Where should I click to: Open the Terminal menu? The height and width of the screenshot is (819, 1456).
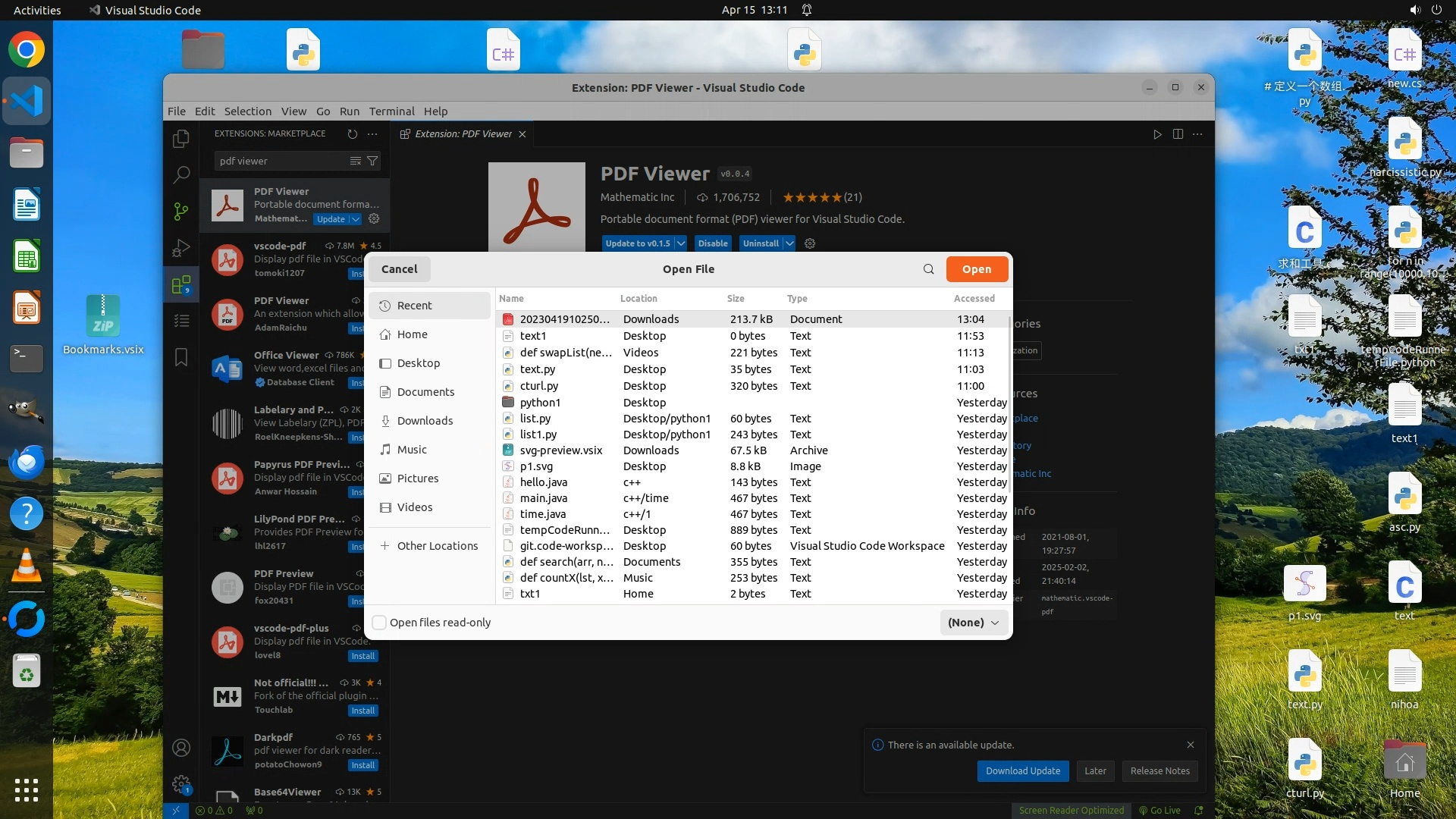pos(391,111)
